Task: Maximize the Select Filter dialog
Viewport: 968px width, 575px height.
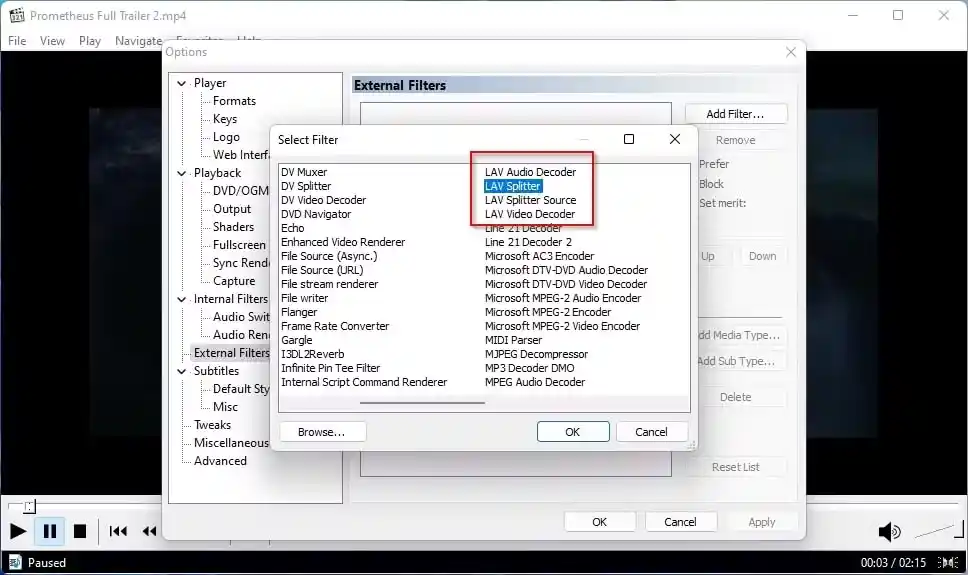Action: pos(629,139)
